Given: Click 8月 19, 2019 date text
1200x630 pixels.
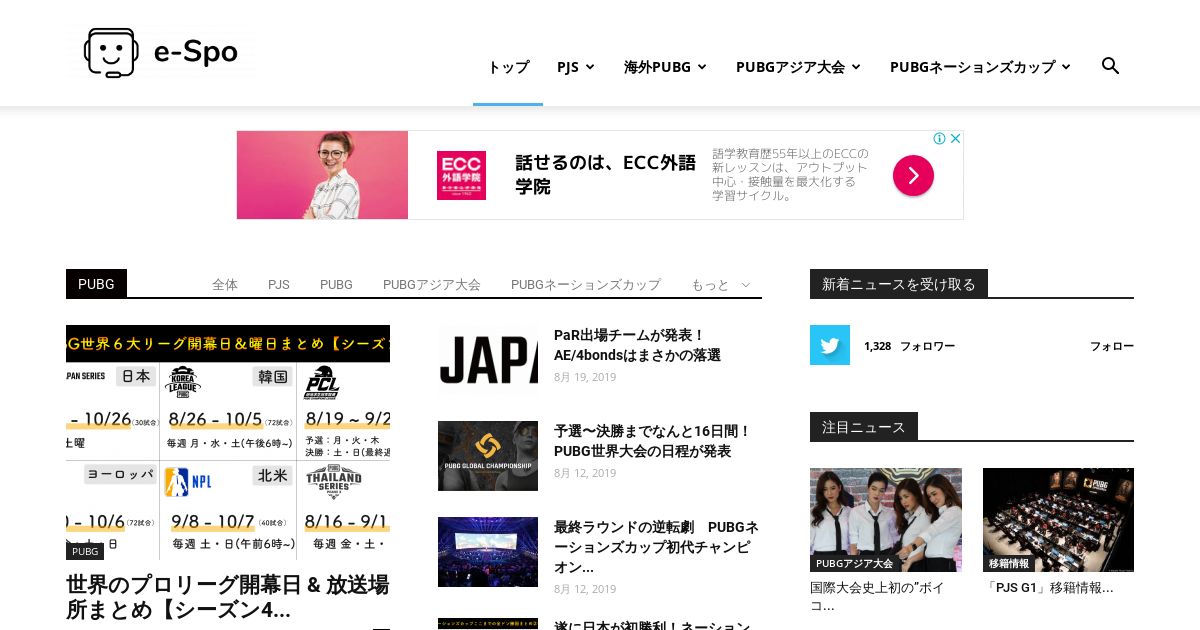Looking at the screenshot, I should (x=585, y=377).
